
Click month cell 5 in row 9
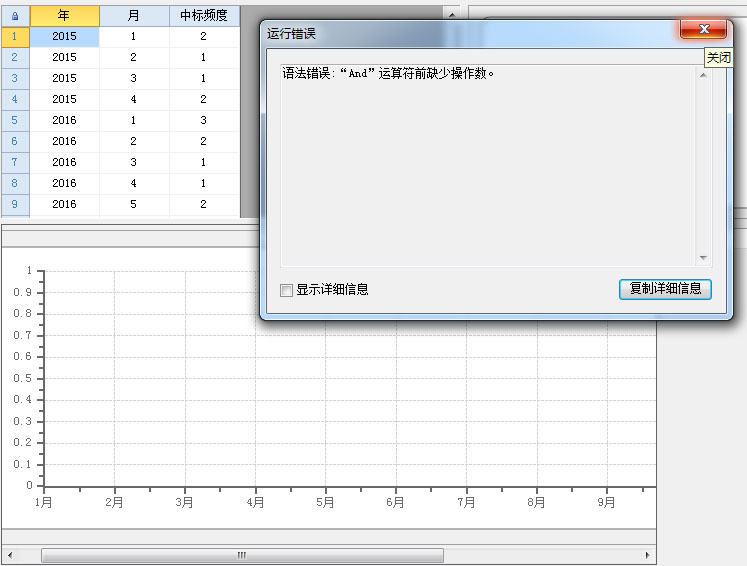134,204
